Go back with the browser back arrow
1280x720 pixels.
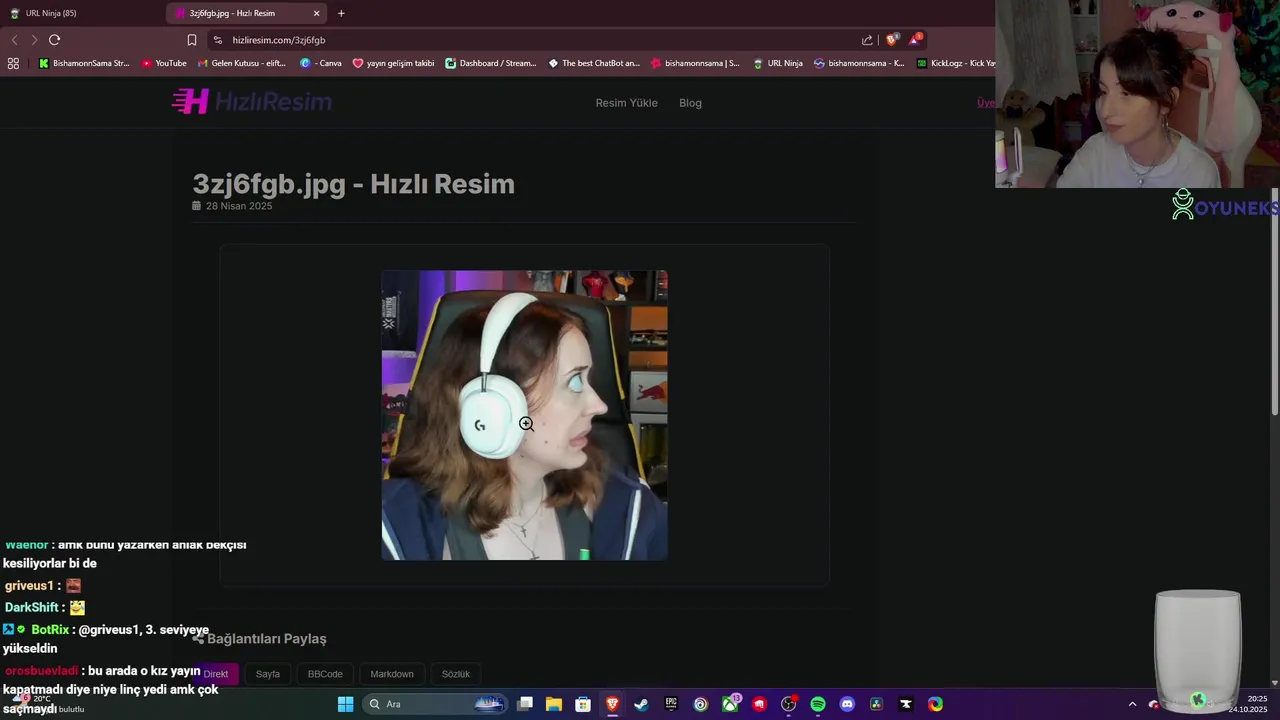coord(14,40)
